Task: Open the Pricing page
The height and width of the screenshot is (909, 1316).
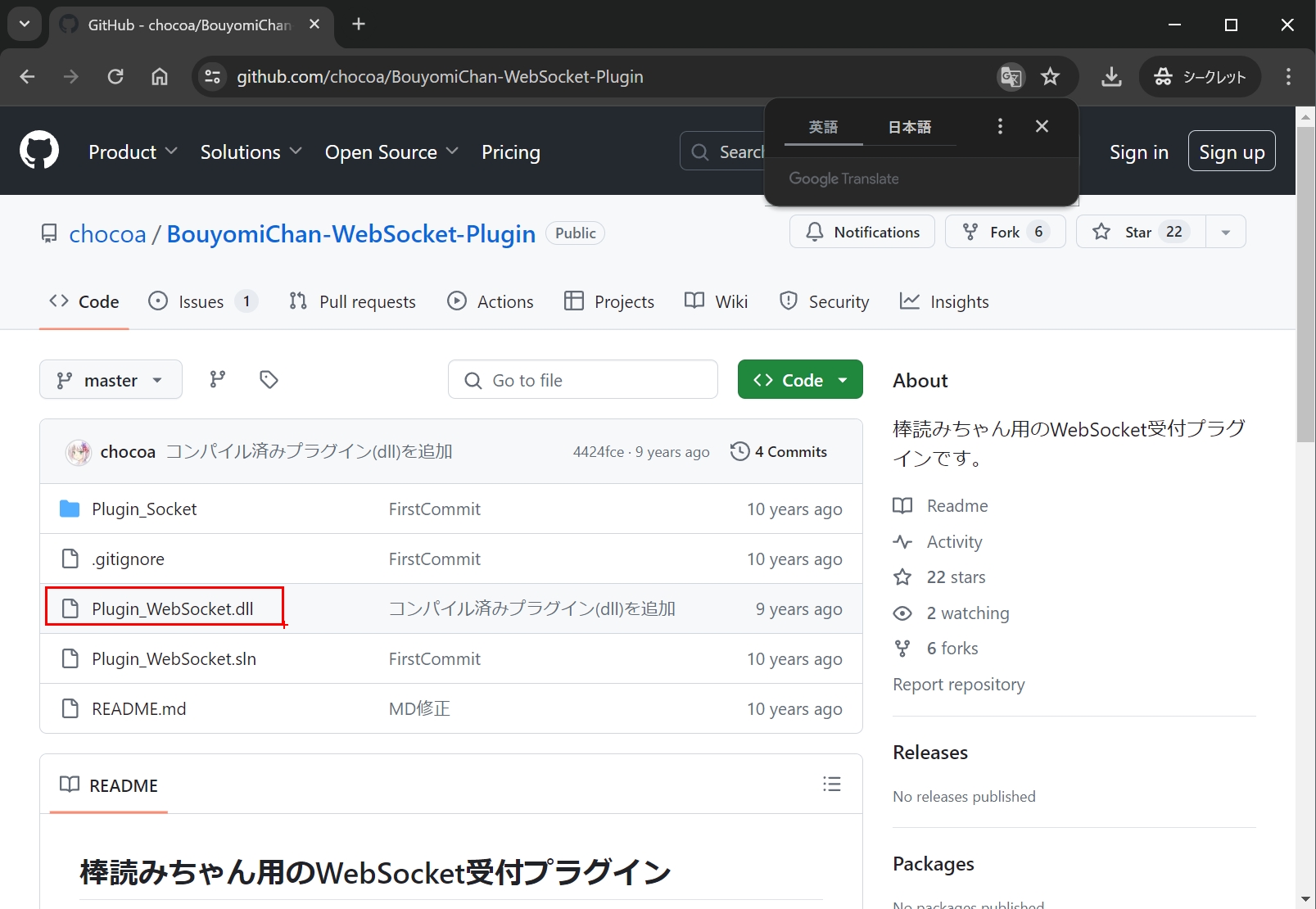Action: coord(511,152)
